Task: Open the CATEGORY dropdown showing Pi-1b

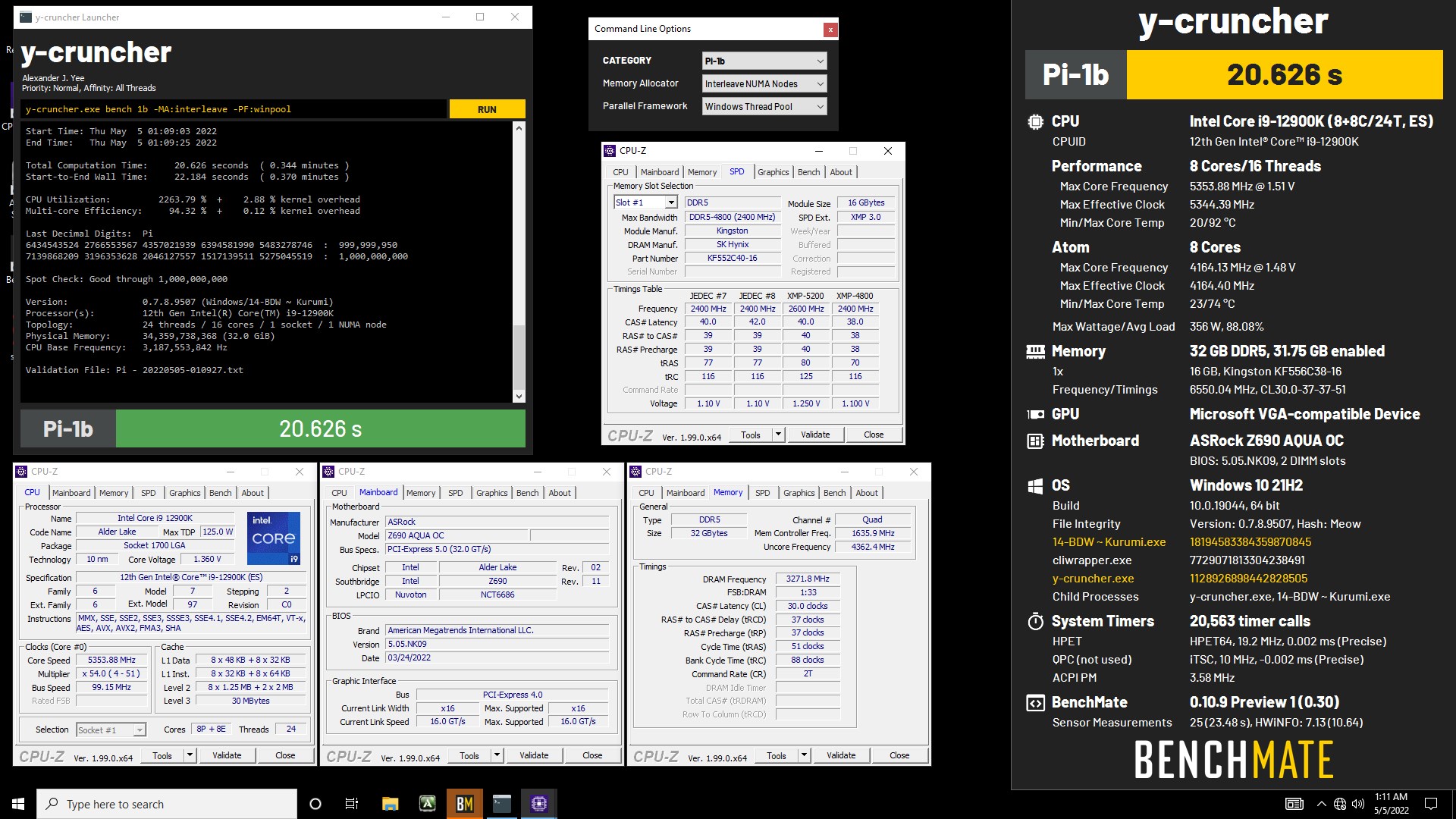Action: coord(764,61)
